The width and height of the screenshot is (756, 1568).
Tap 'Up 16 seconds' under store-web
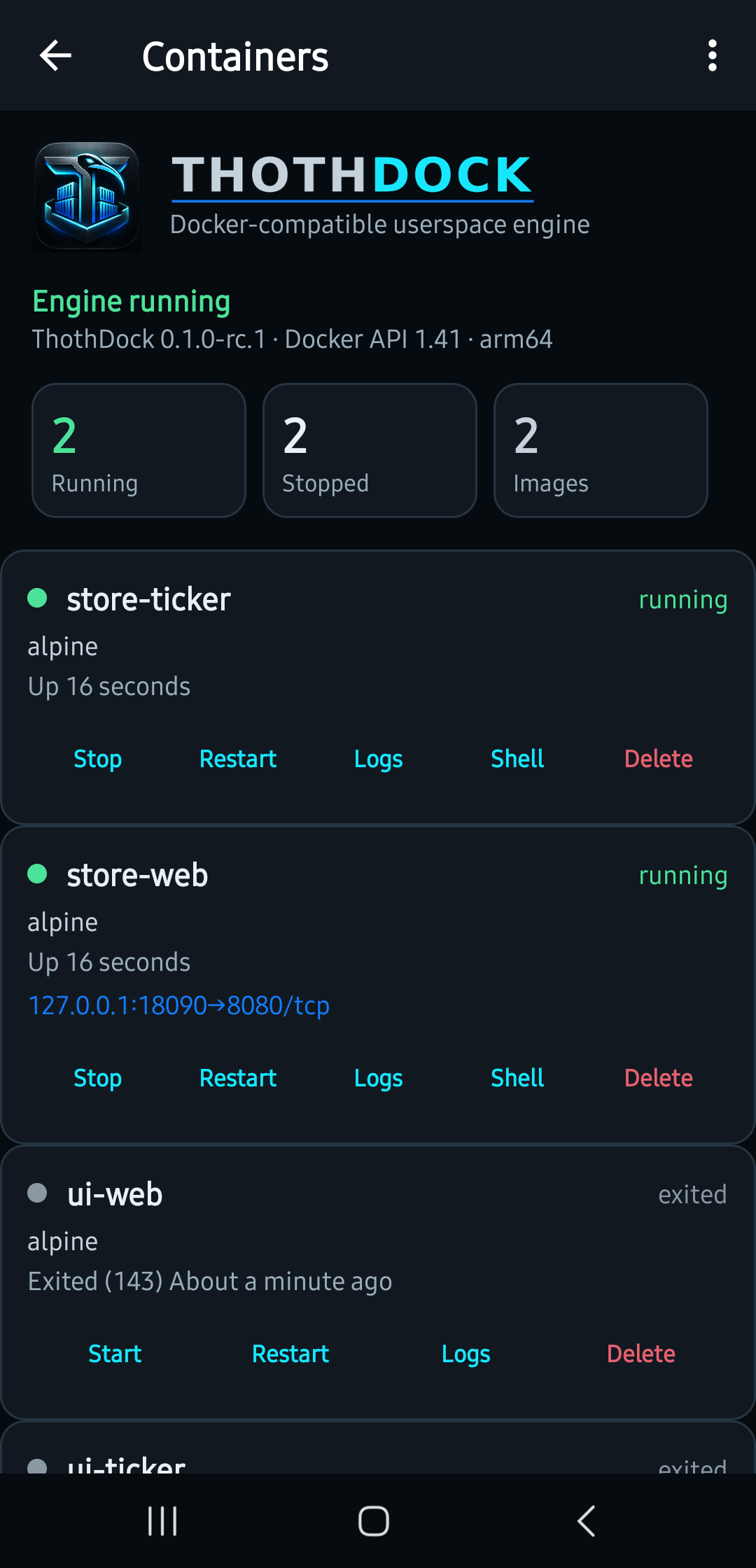pyautogui.click(x=109, y=962)
